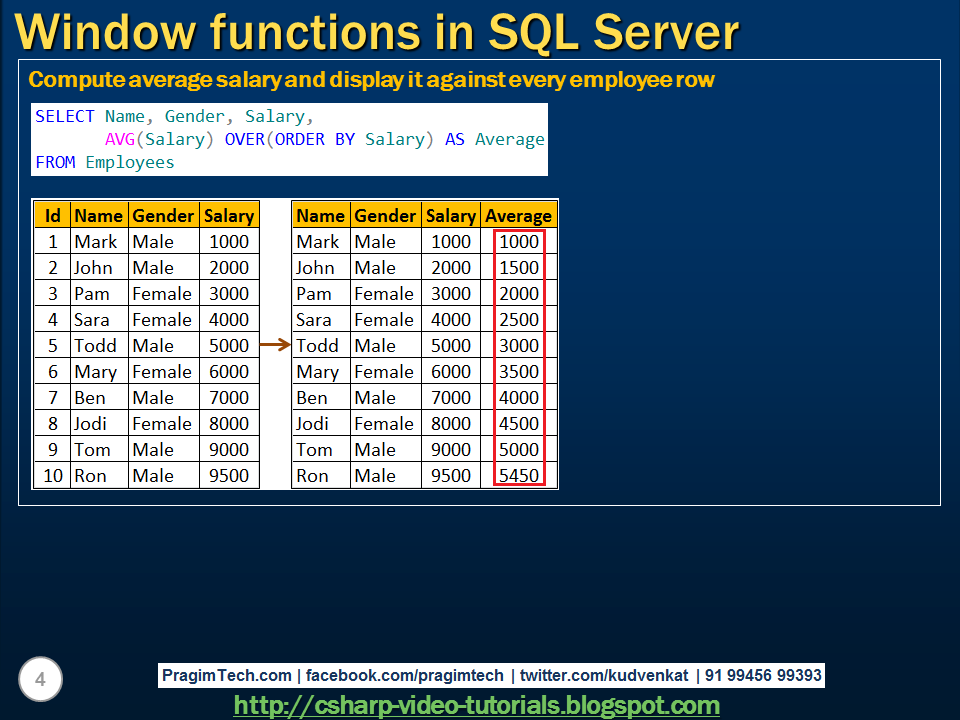Click the Average column header
The width and height of the screenshot is (960, 720).
point(518,215)
